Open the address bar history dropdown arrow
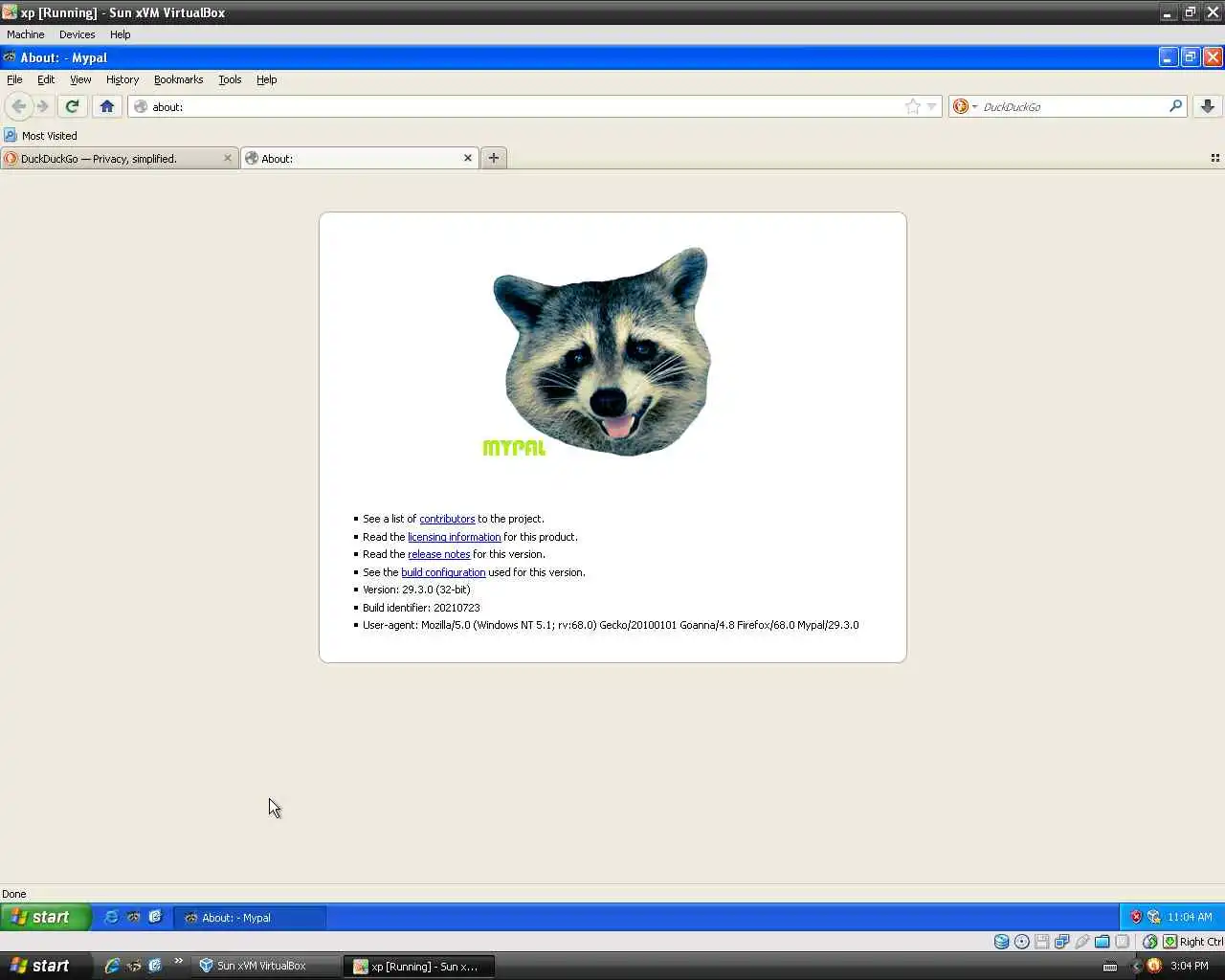This screenshot has height=980, width=1225. pos(931,107)
